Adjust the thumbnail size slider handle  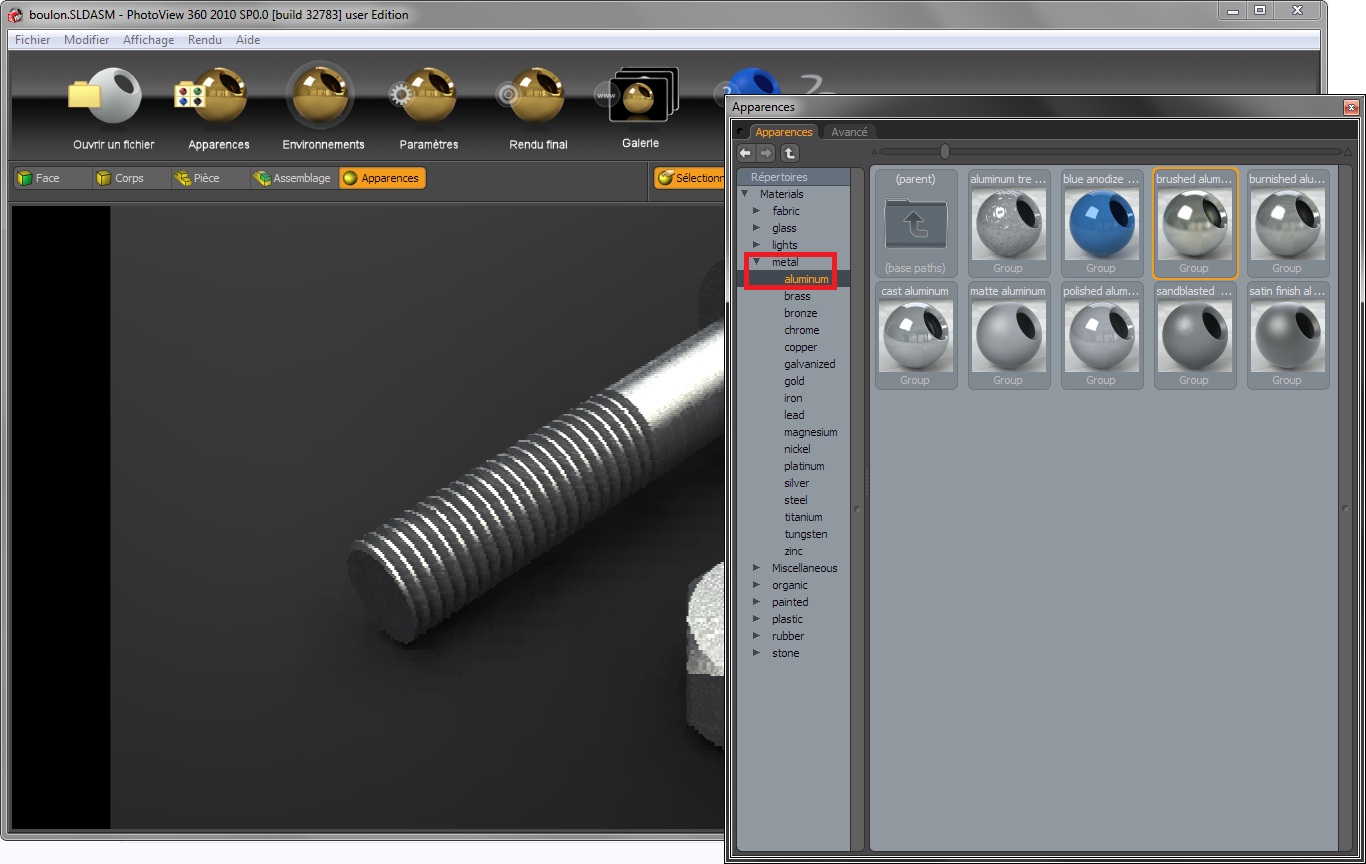(944, 152)
